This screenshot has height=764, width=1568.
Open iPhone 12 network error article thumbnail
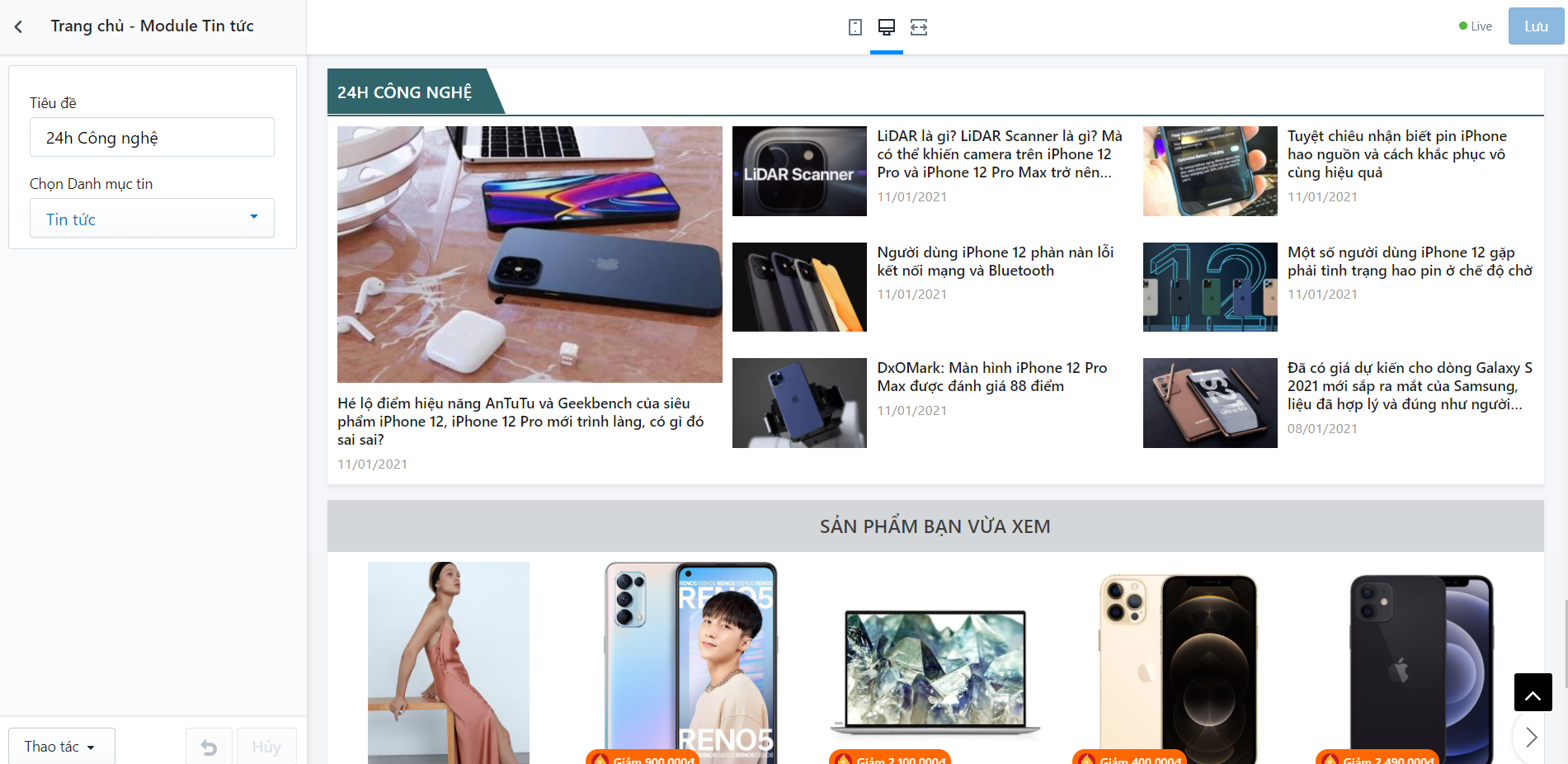(799, 287)
